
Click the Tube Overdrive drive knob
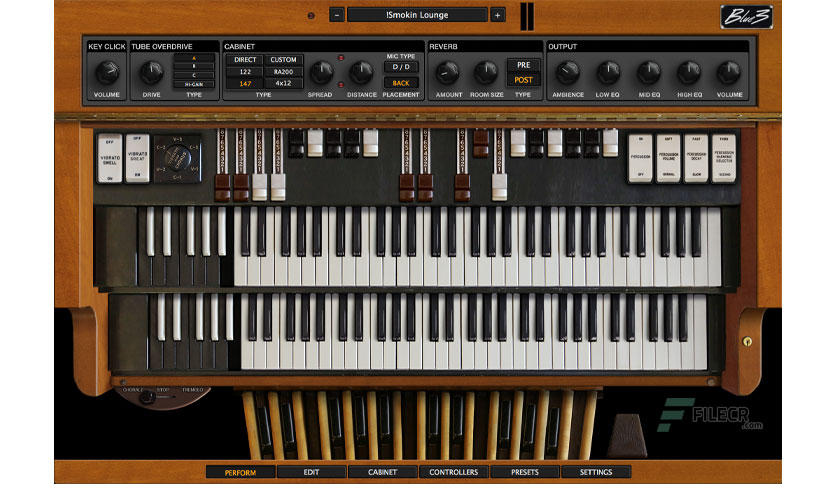click(151, 73)
